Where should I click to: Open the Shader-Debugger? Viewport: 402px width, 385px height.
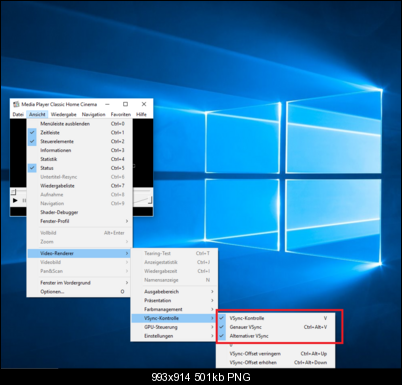[80, 212]
